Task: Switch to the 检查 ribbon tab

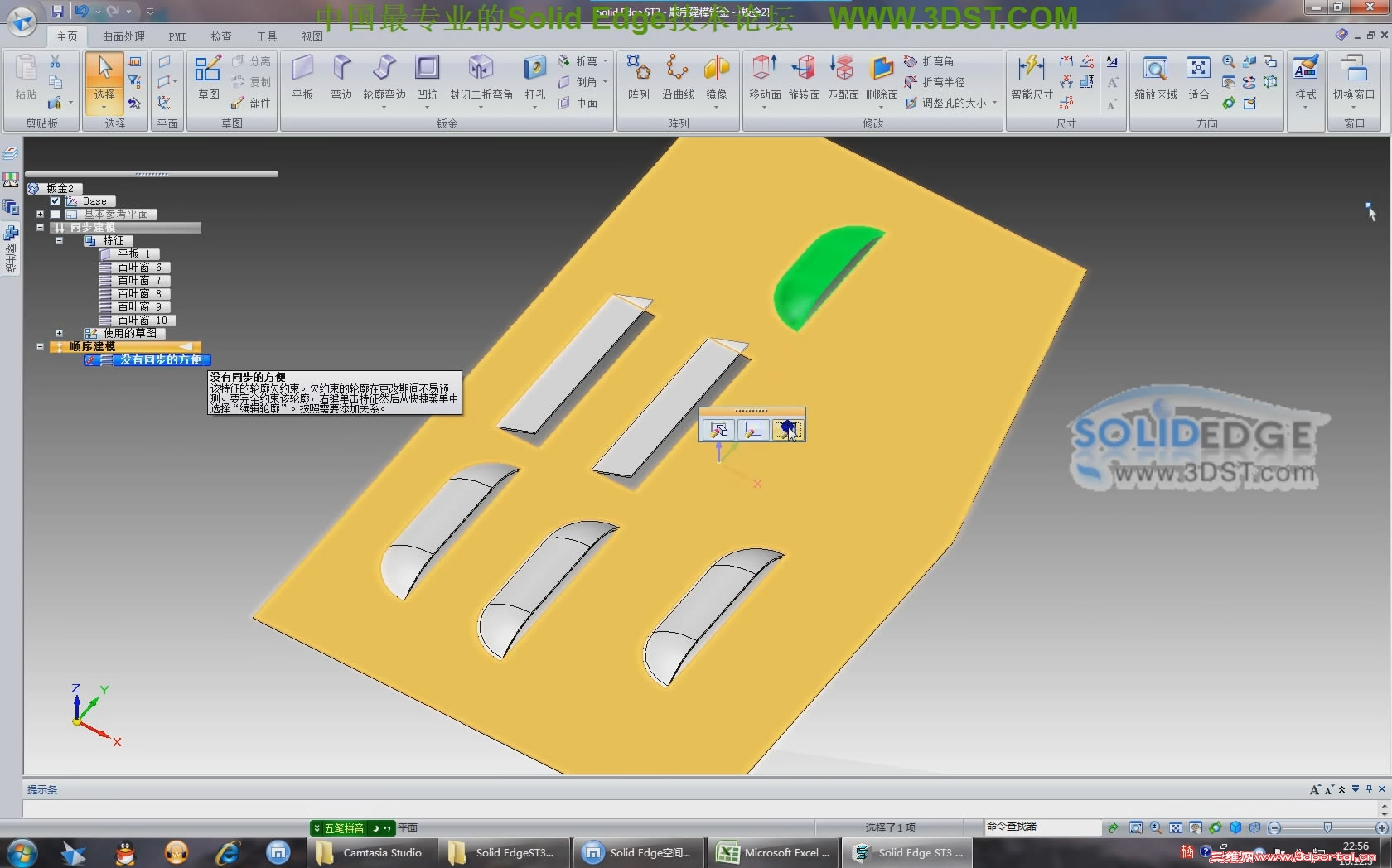Action: pyautogui.click(x=221, y=36)
